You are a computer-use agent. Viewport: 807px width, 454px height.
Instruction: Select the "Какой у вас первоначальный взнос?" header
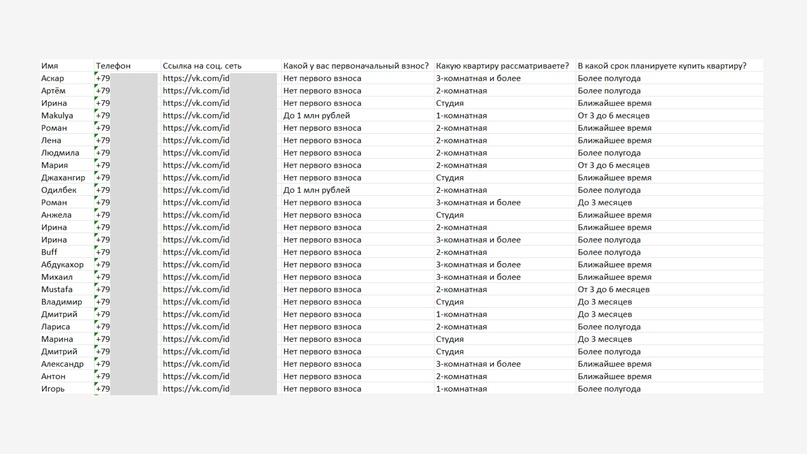[x=356, y=66]
